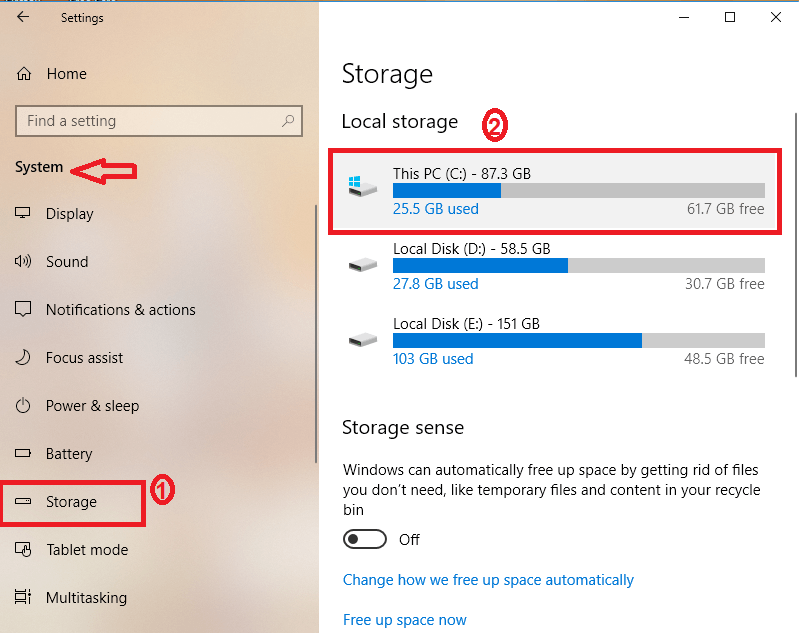Select the Power & sleep icon
Screen dimensions: 799x633
[x=23, y=406]
